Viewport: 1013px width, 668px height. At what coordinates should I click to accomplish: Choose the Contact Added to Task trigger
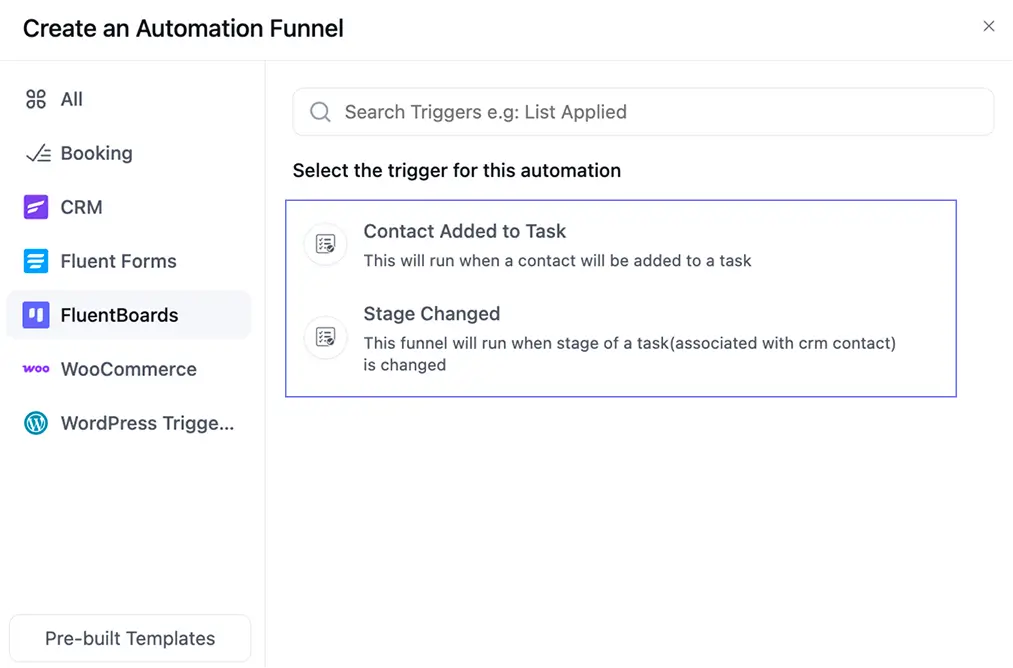coord(620,245)
